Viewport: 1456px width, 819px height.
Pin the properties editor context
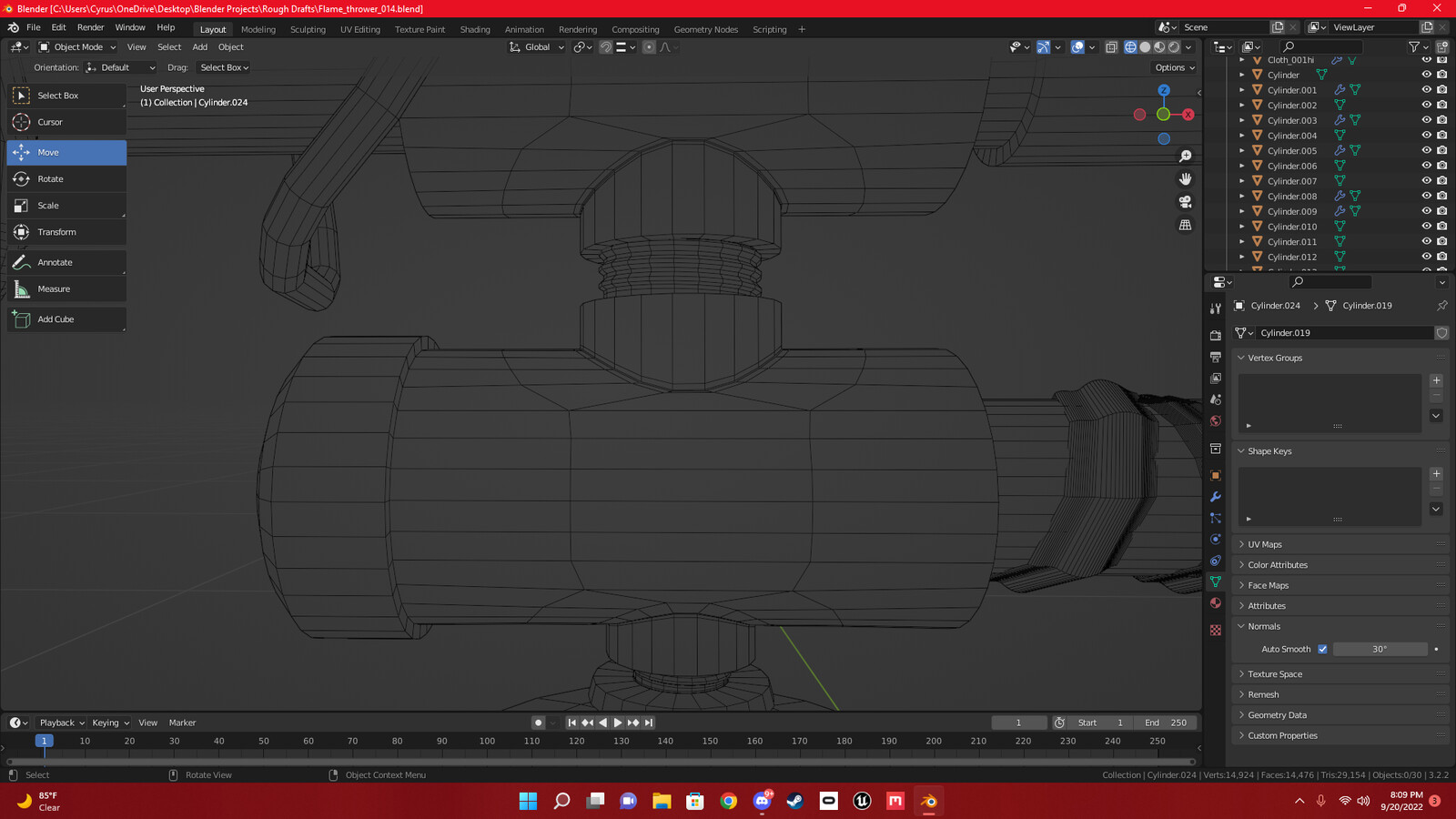coord(1441,306)
